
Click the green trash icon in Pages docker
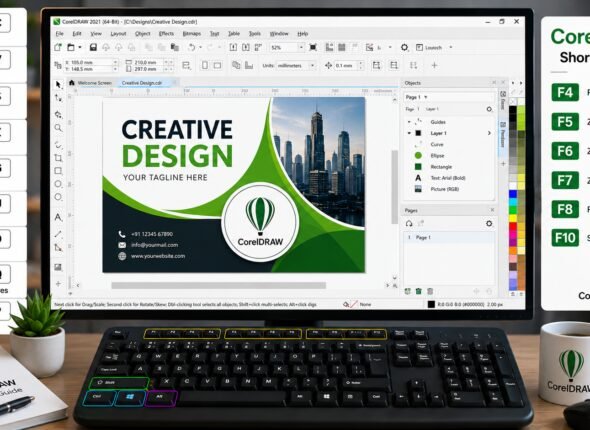tap(418, 291)
